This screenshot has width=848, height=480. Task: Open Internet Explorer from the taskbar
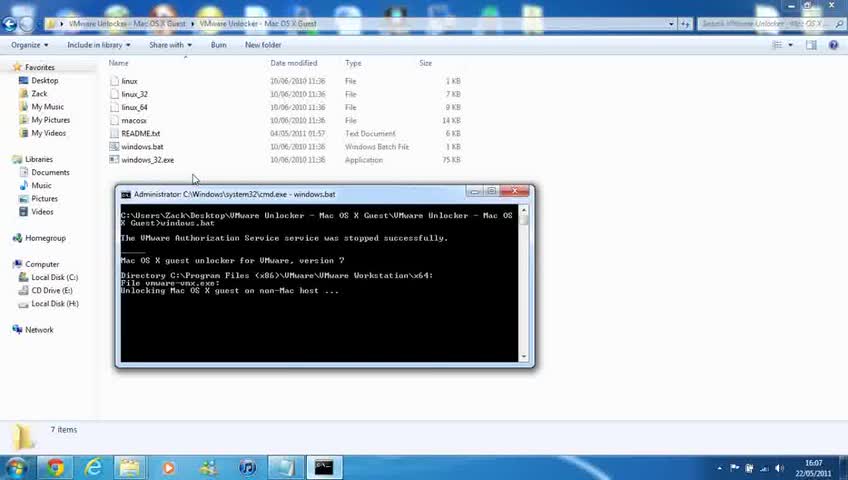coord(93,468)
